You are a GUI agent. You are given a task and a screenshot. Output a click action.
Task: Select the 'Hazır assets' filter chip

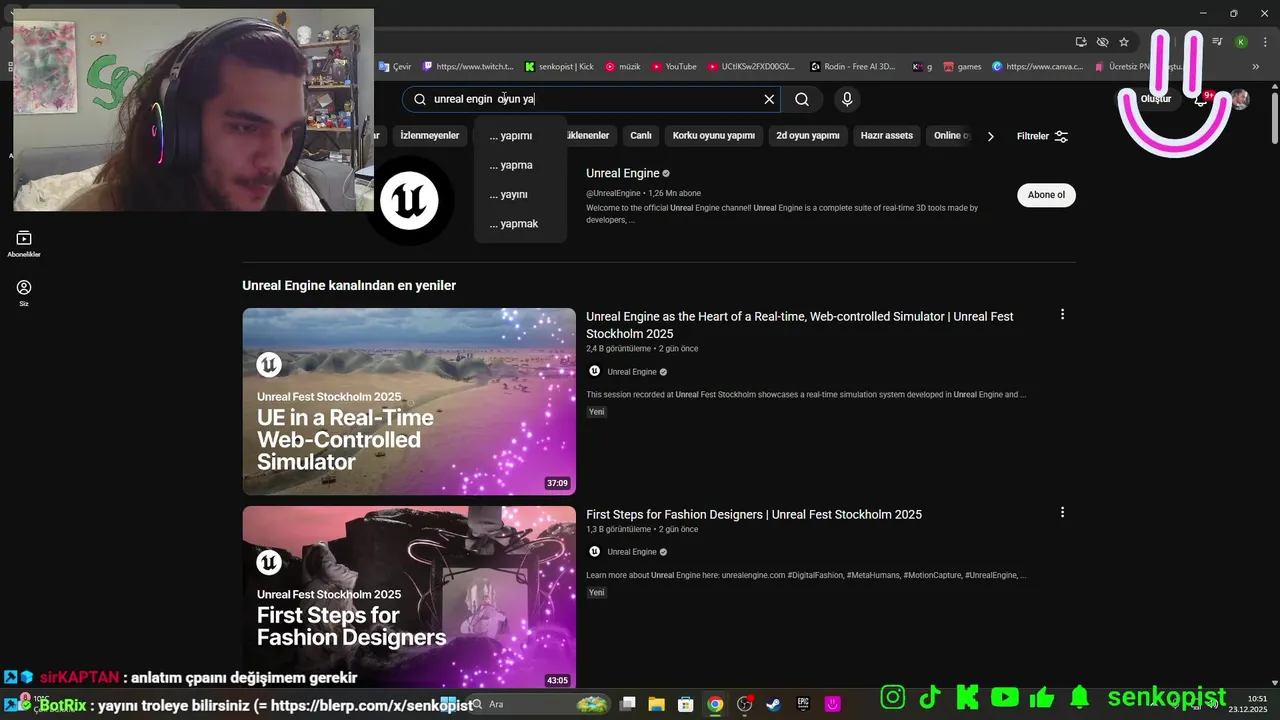(887, 136)
